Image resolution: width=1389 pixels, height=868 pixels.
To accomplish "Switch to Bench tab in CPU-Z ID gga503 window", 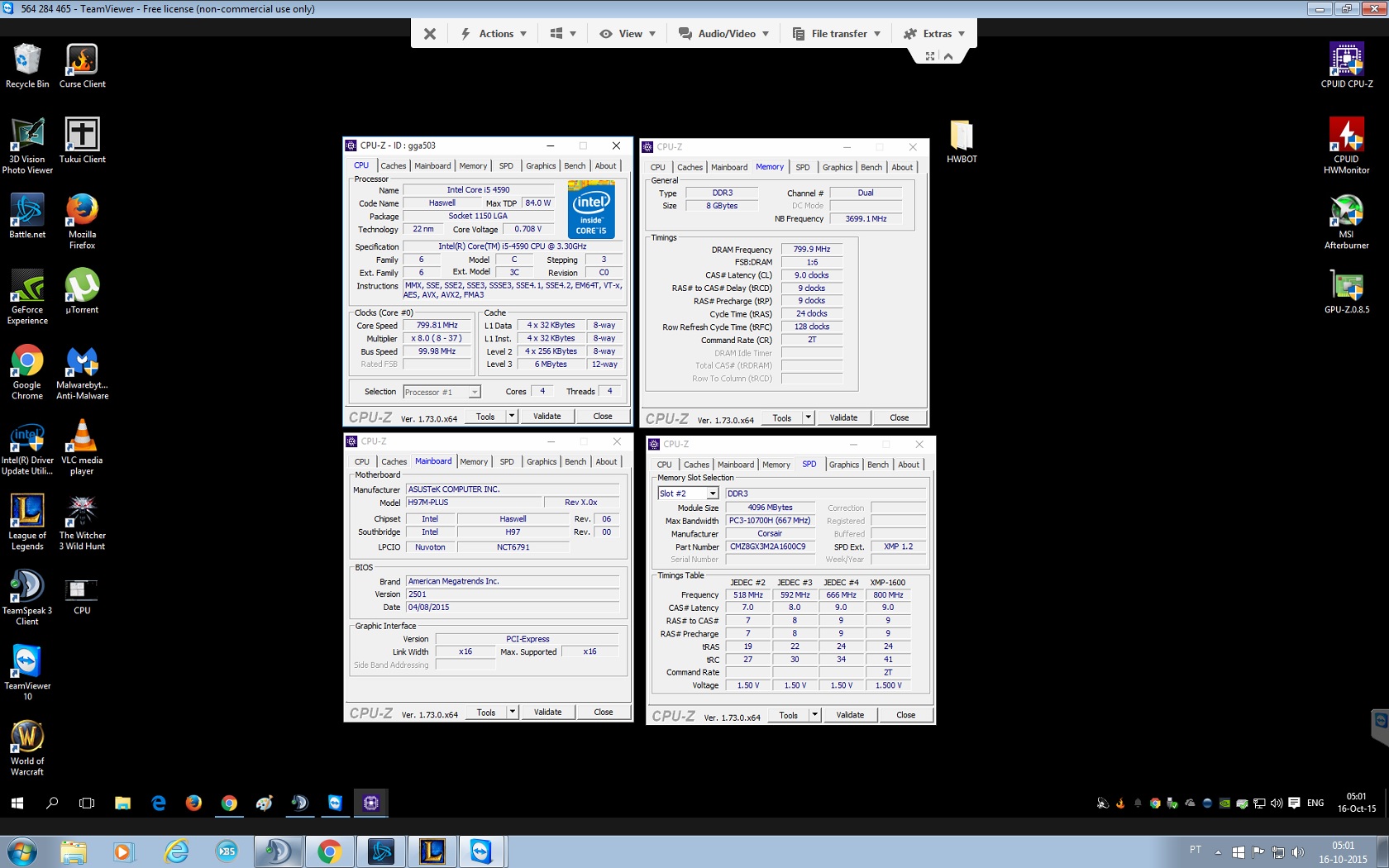I will point(575,166).
